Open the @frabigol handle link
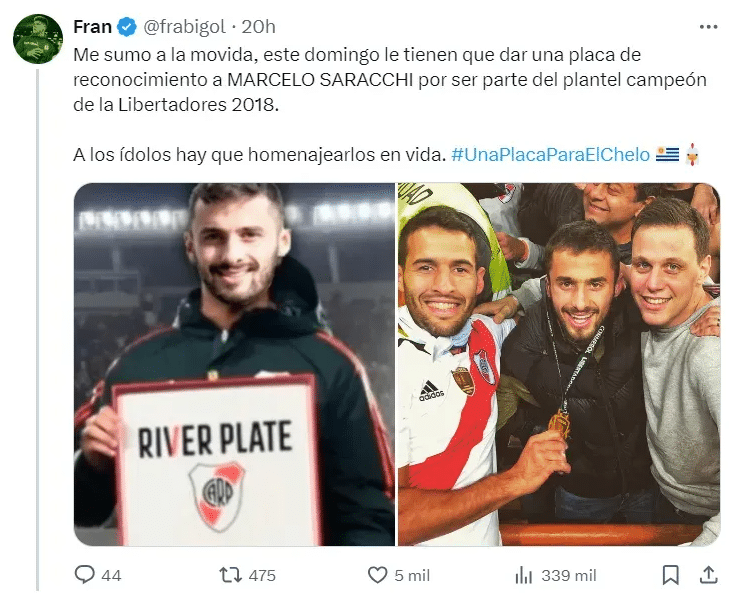733x594 pixels. (184, 27)
